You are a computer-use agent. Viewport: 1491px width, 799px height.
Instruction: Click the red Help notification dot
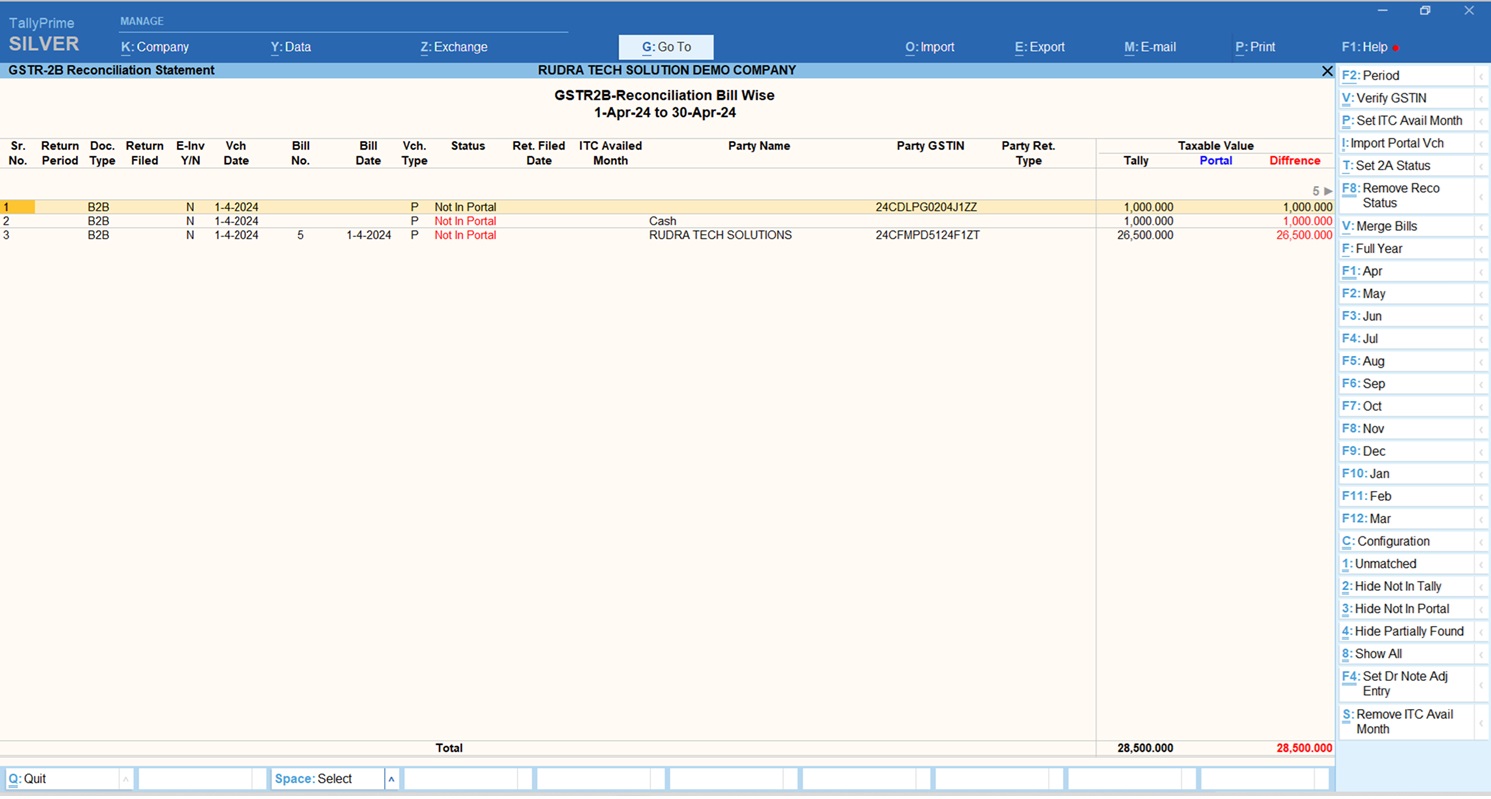1396,48
